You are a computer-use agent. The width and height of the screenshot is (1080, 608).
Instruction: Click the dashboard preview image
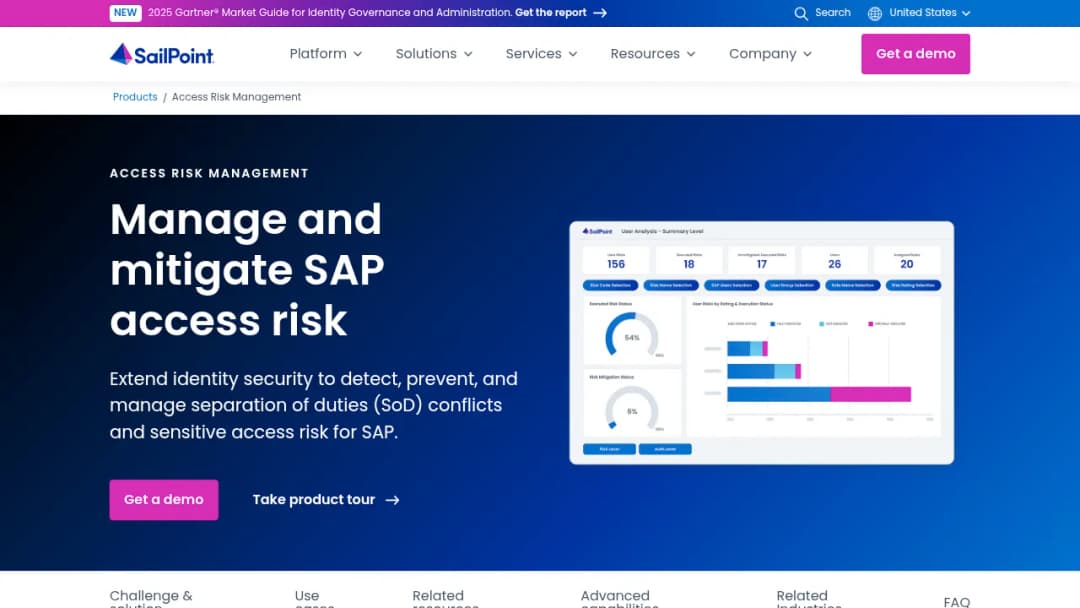pyautogui.click(x=761, y=343)
